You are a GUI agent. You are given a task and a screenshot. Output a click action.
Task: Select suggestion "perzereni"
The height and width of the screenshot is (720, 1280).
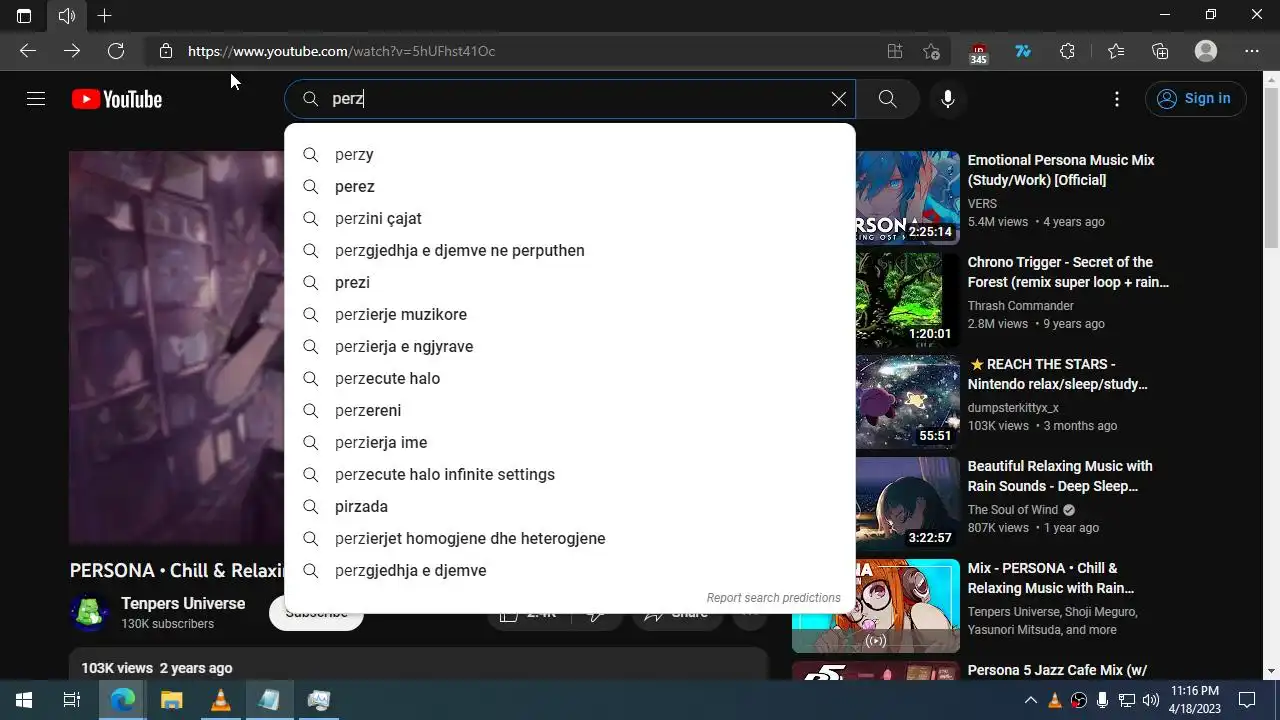570,410
